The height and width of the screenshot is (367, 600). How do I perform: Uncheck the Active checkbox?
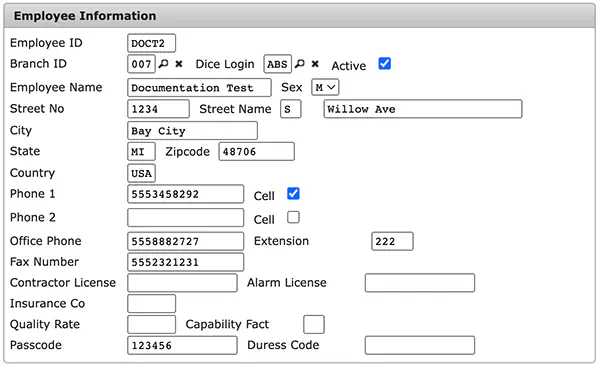pyautogui.click(x=385, y=64)
